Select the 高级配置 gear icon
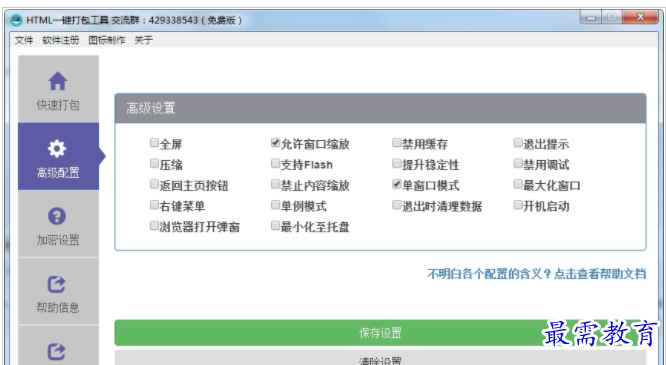666x365 pixels. click(57, 148)
